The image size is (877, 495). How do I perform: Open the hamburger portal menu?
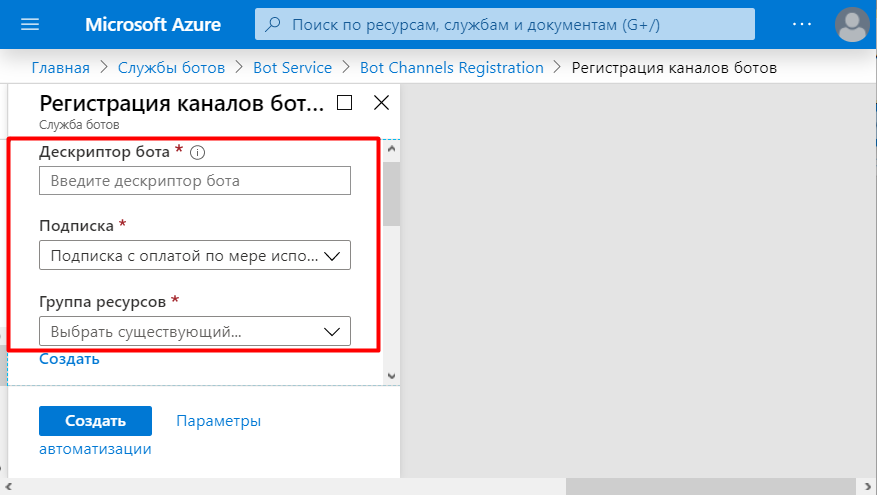[30, 24]
